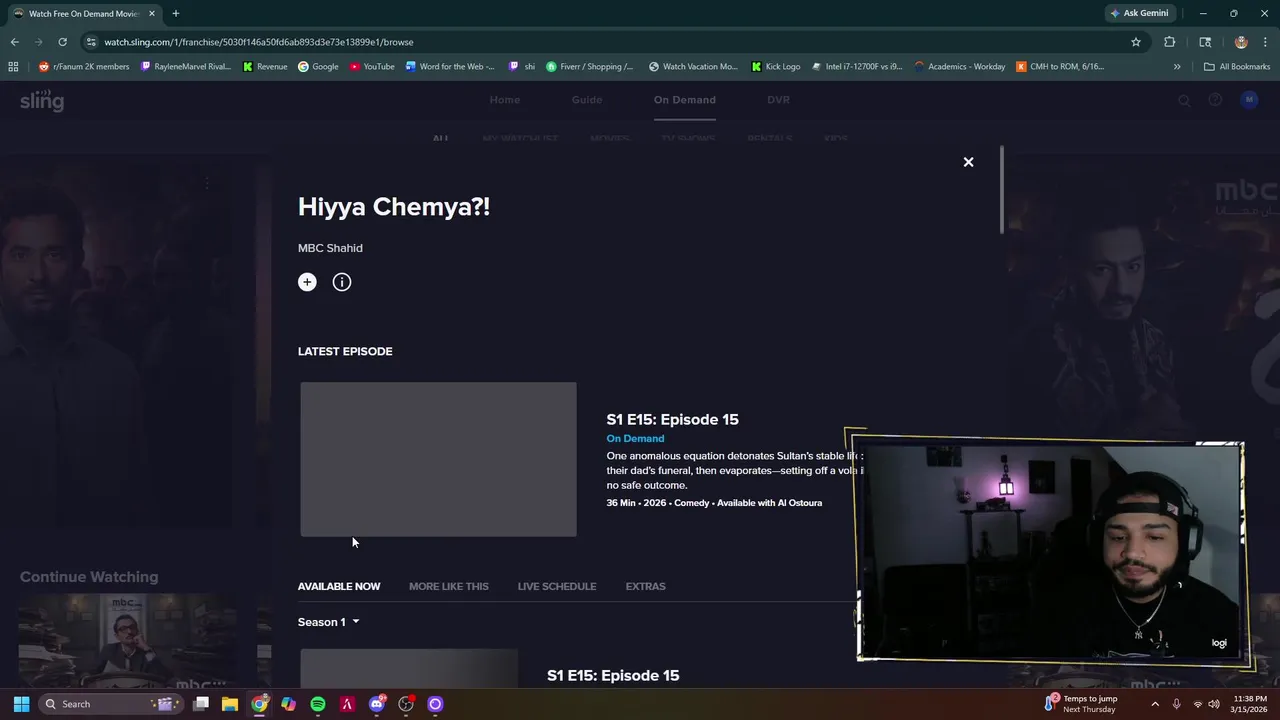
Task: Select the Guide navigation item
Action: pyautogui.click(x=587, y=100)
